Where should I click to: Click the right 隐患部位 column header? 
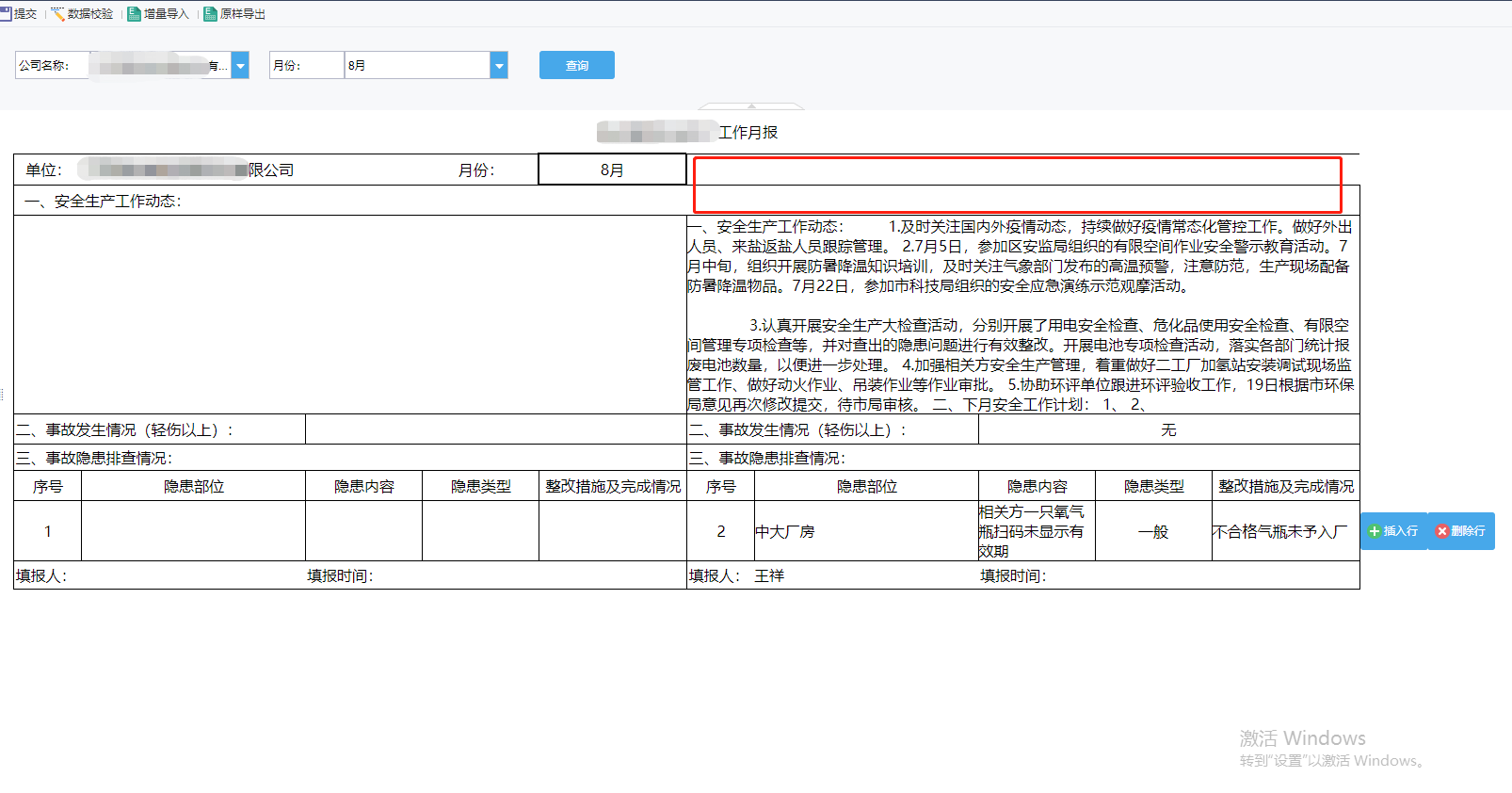pos(867,486)
